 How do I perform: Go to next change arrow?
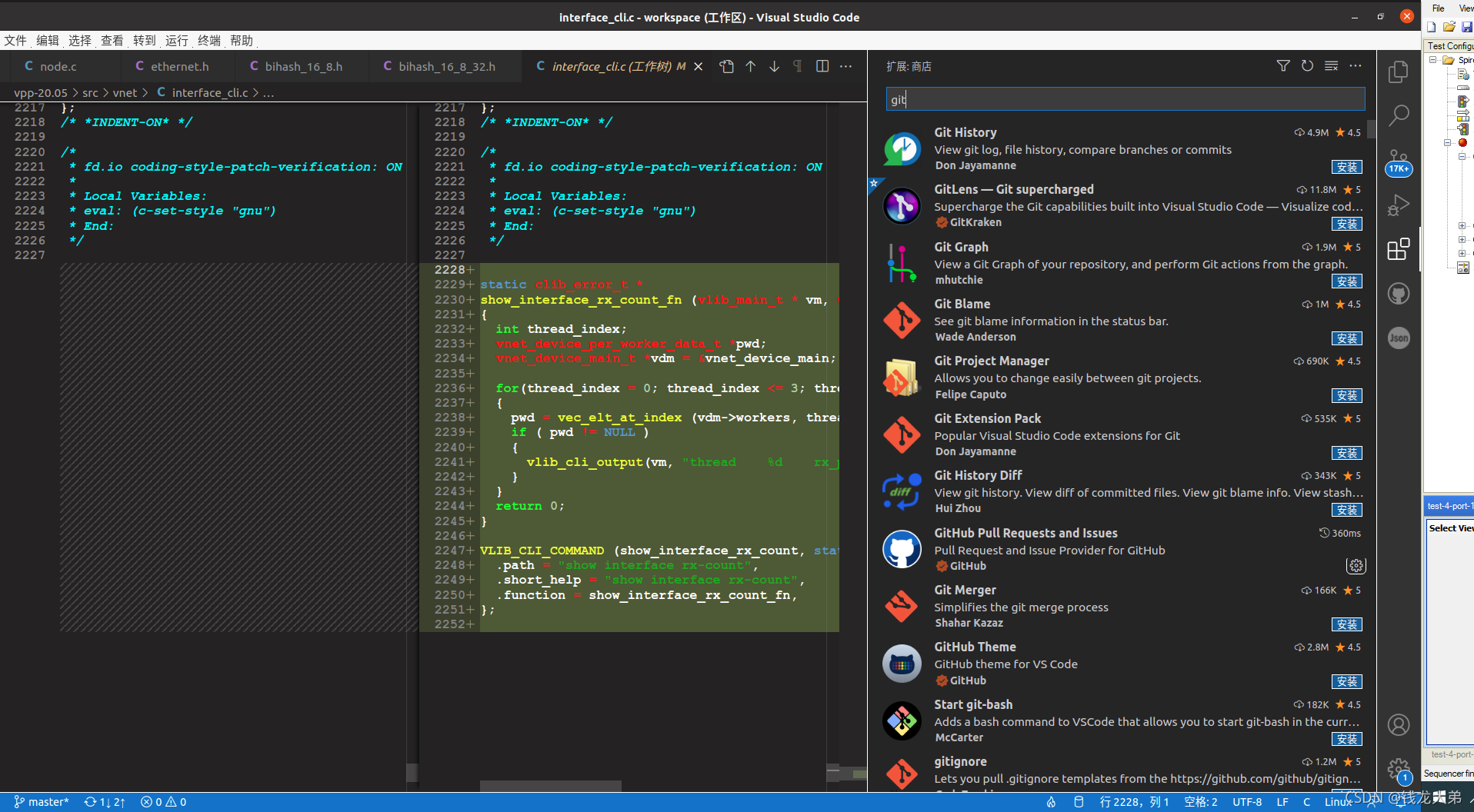click(x=775, y=67)
